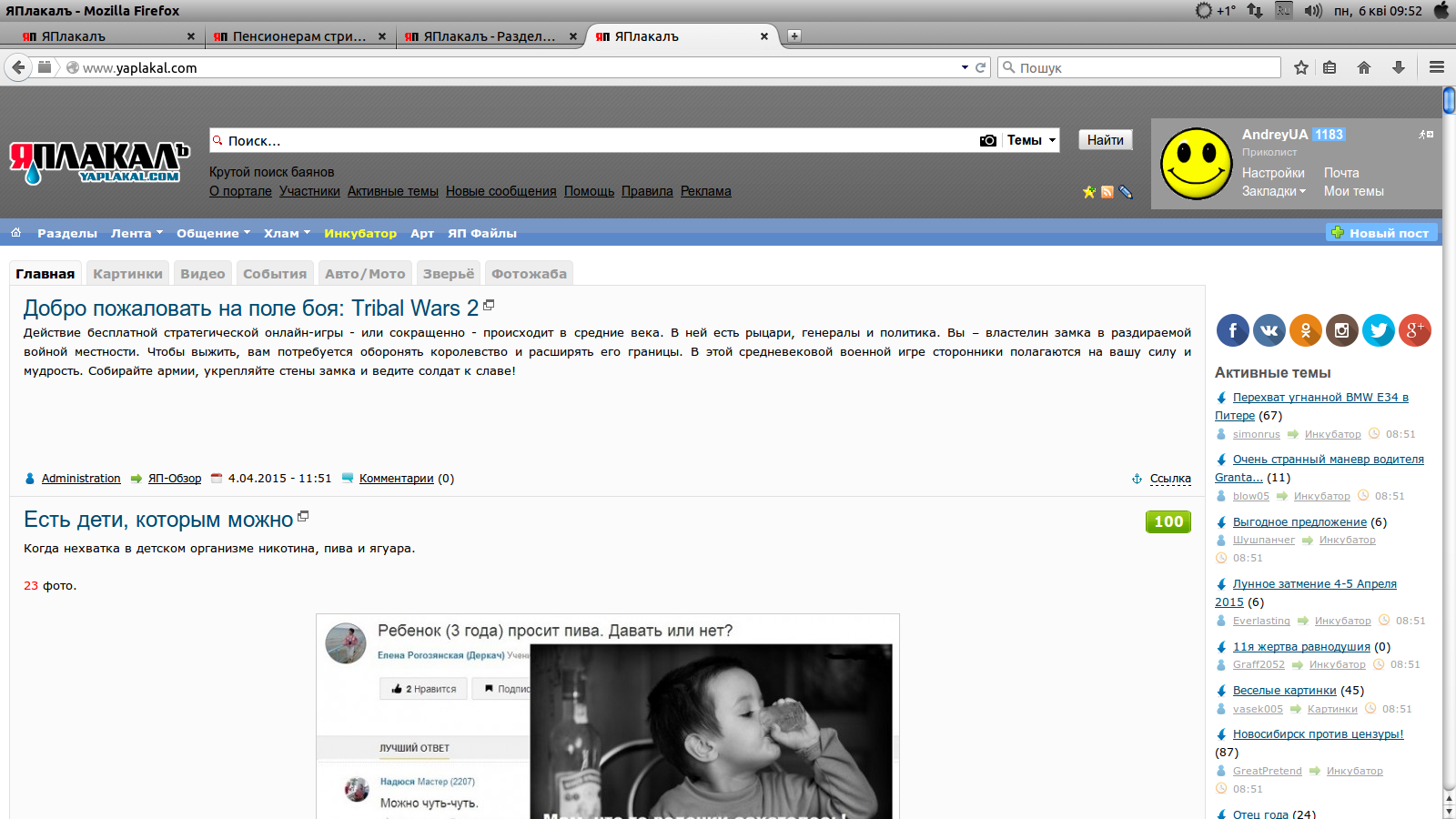This screenshot has height=819, width=1456.
Task: Click the smiley face user avatar
Action: tap(1197, 164)
